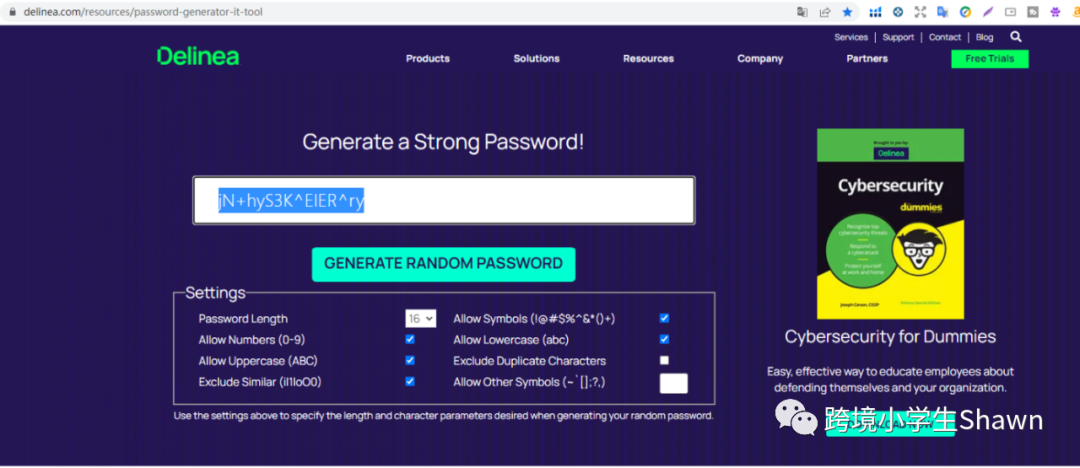The image size is (1080, 468).
Task: Open the Resources navigation menu
Action: point(648,59)
